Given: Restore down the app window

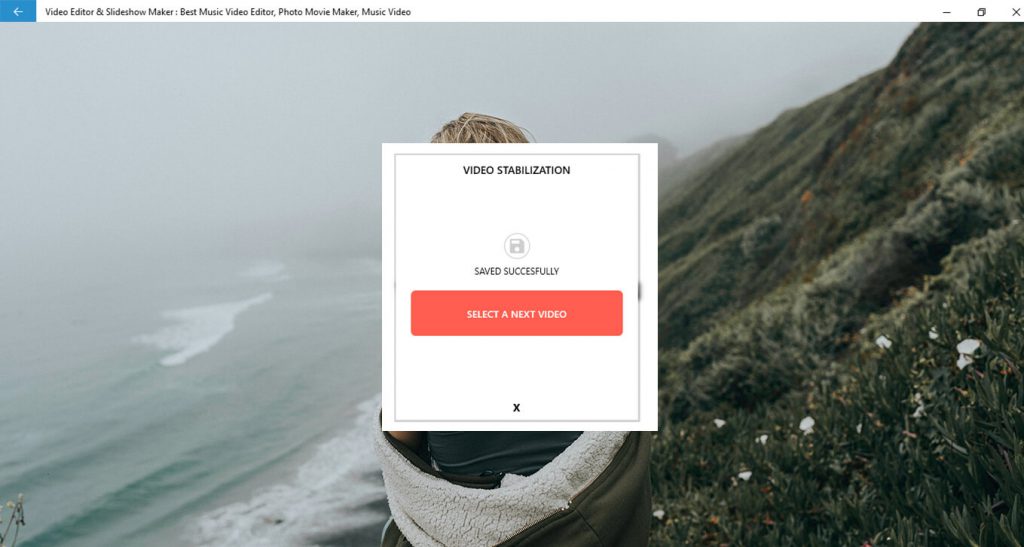Looking at the screenshot, I should (x=981, y=11).
